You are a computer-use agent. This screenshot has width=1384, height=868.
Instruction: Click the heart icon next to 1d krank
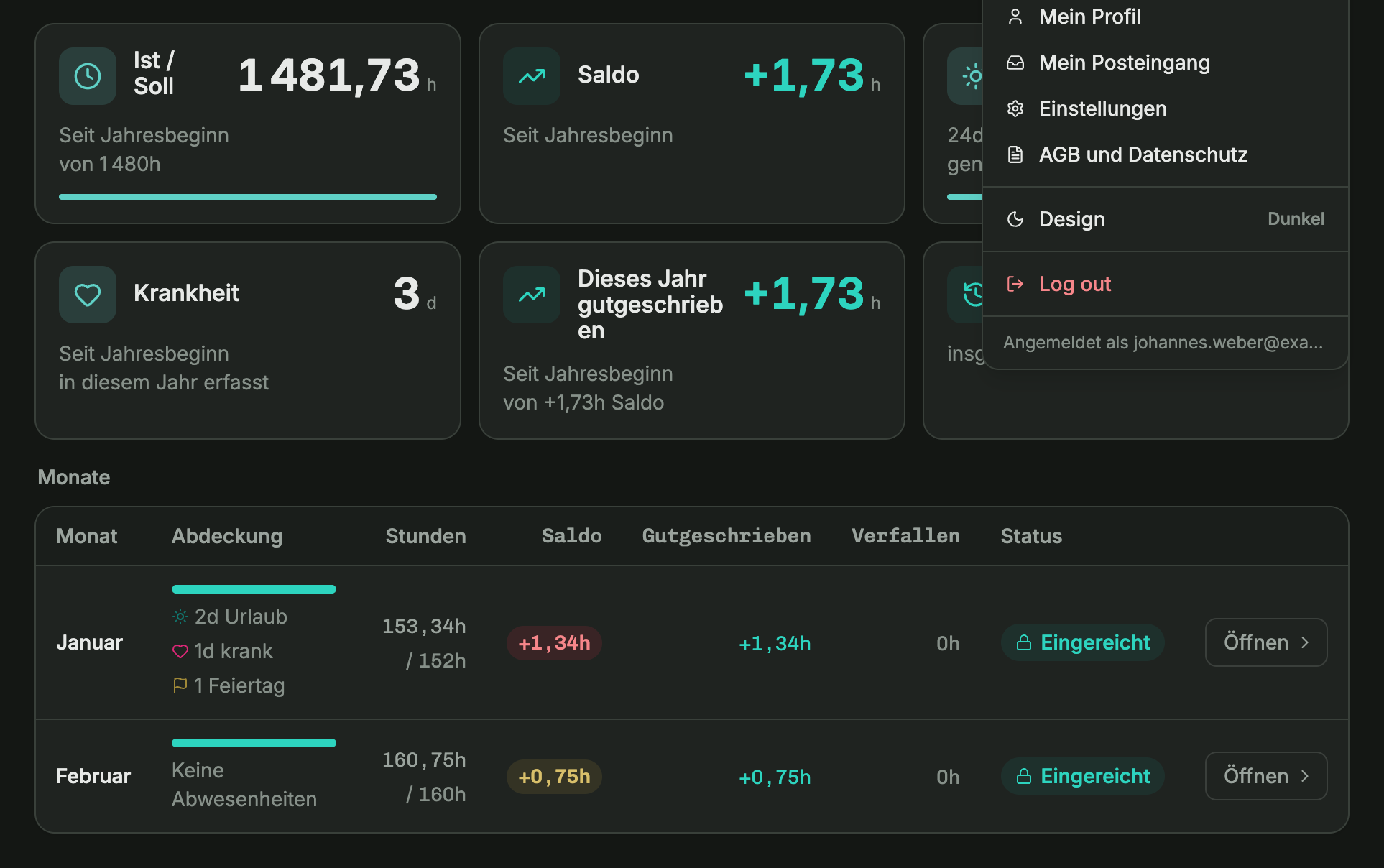pos(180,651)
